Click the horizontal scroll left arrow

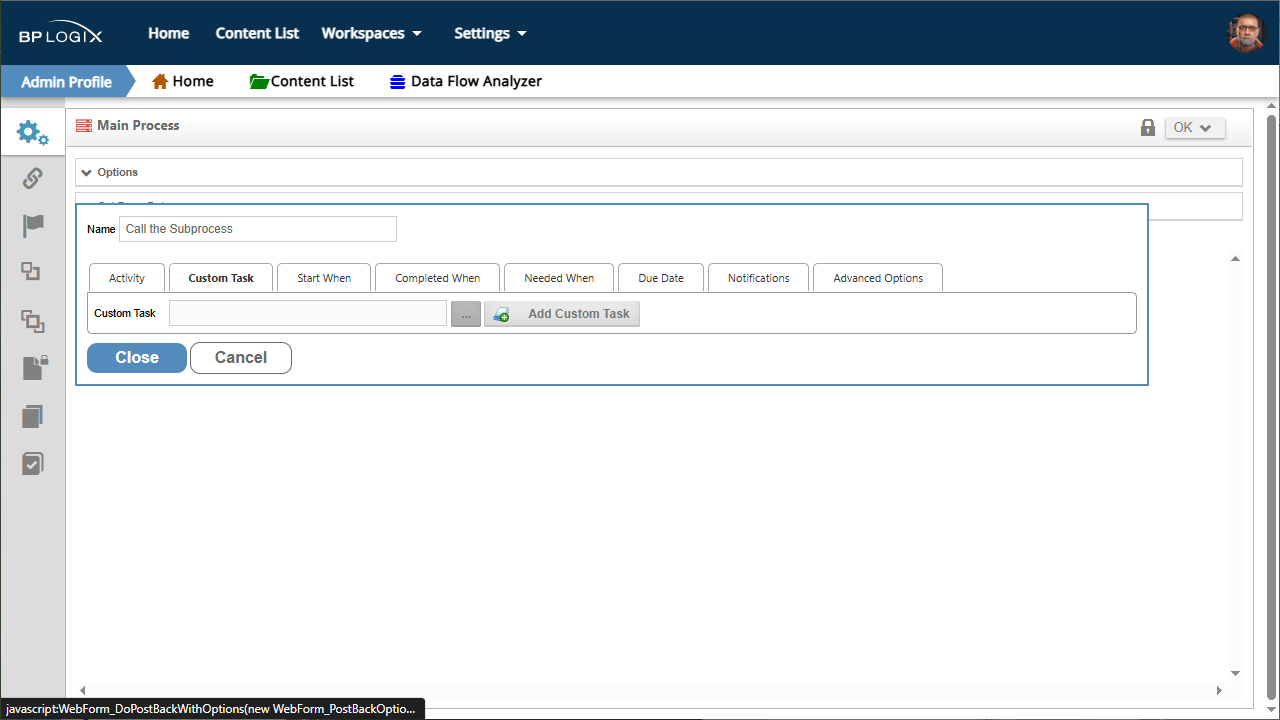82,690
